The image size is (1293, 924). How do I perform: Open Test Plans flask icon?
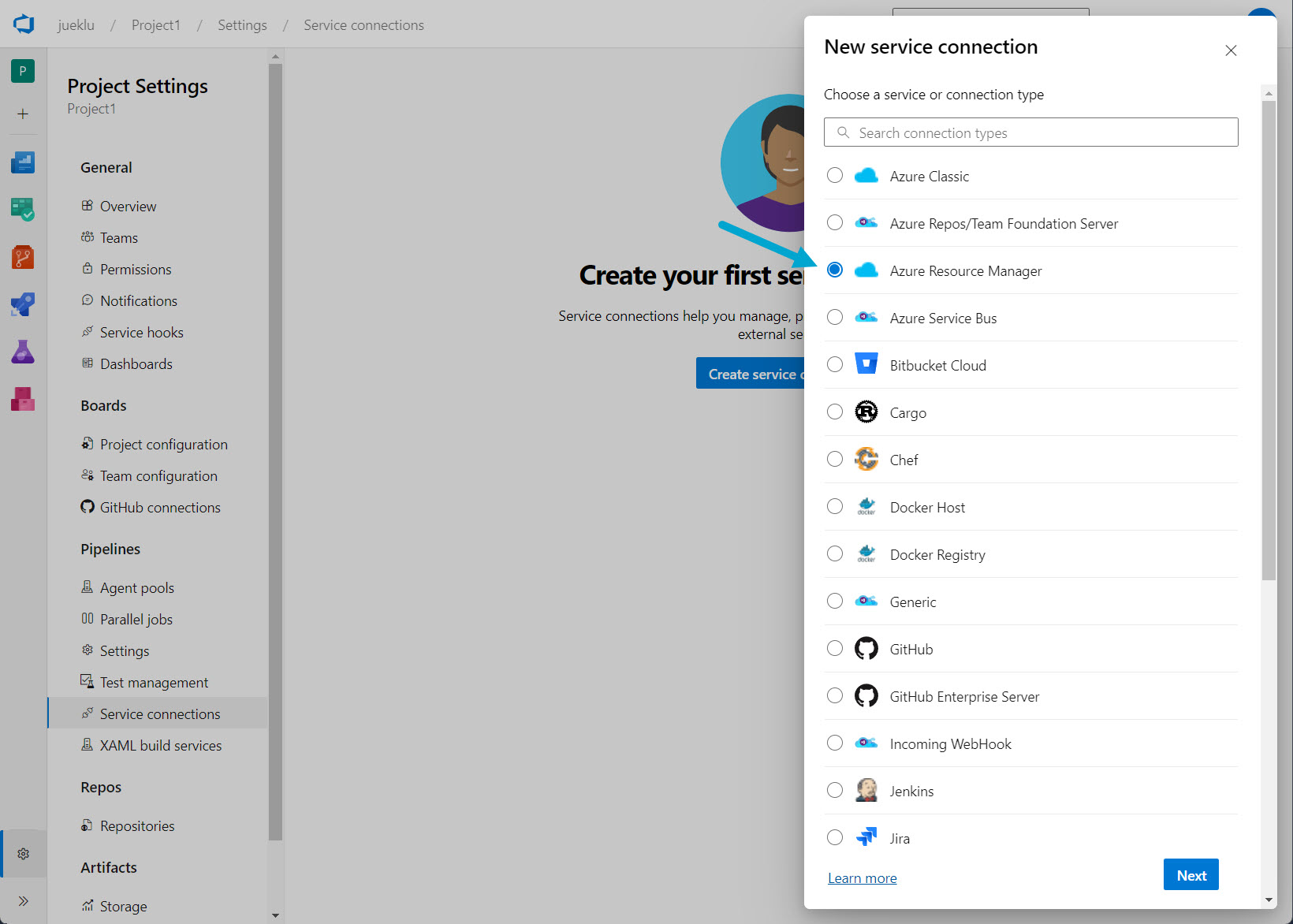(23, 352)
